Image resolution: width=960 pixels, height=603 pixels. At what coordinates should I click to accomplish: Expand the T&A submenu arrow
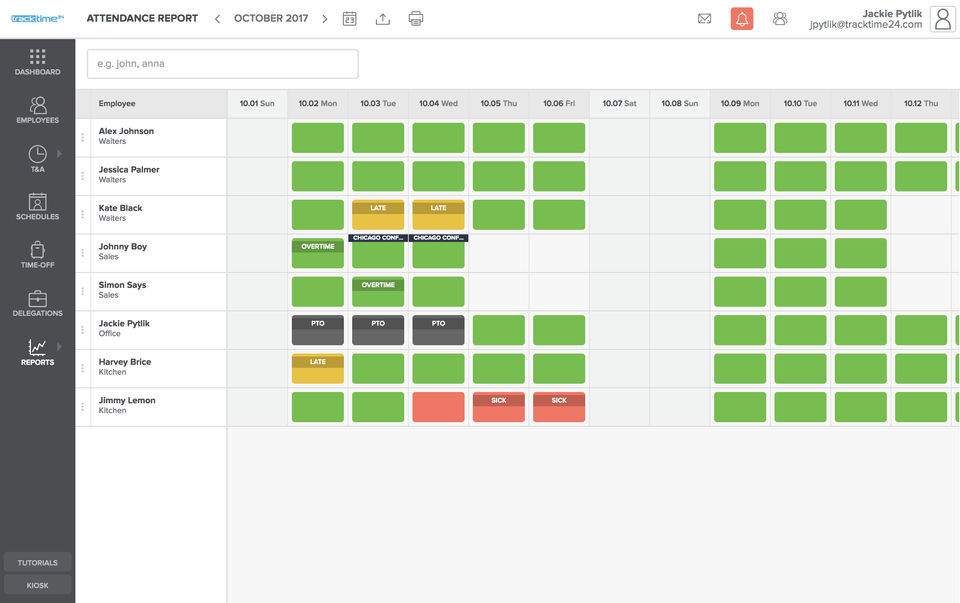(59, 154)
